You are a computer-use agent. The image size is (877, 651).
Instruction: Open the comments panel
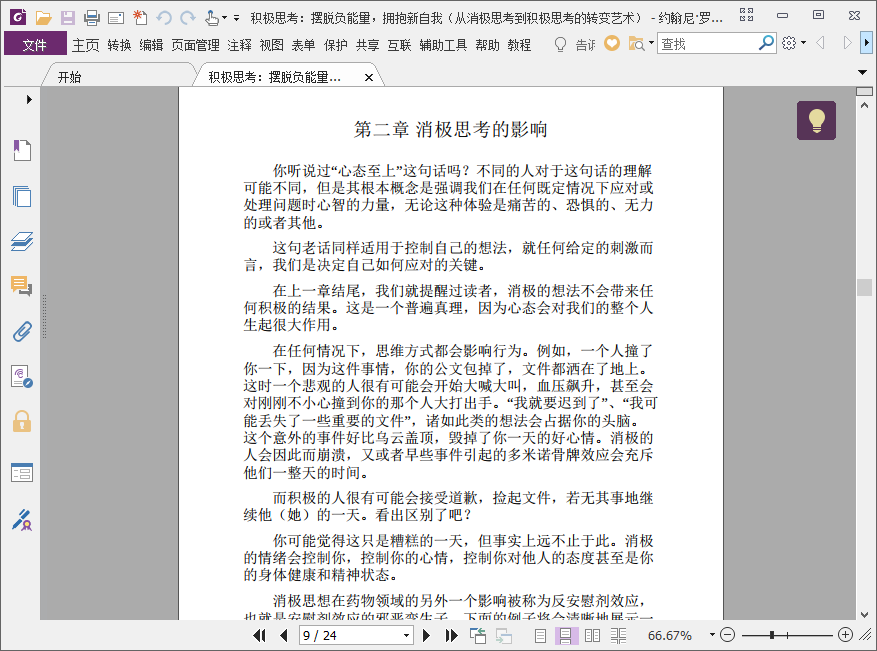[x=22, y=286]
